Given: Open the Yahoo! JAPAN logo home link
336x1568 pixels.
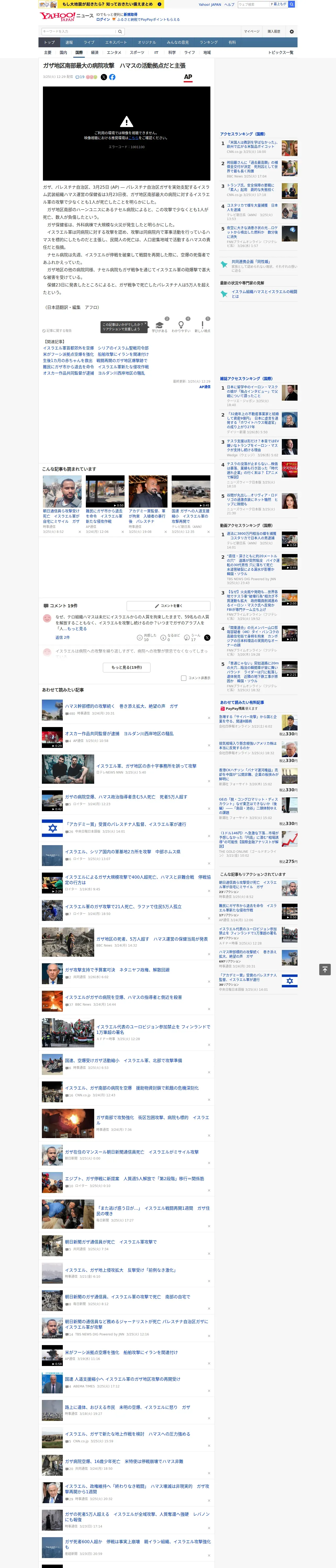Looking at the screenshot, I should pos(57,16).
